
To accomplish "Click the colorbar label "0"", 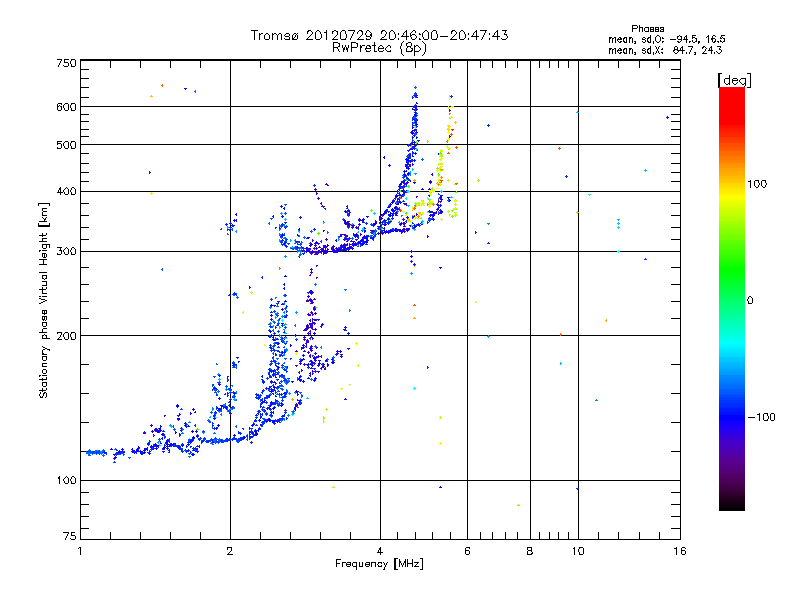I will point(750,301).
